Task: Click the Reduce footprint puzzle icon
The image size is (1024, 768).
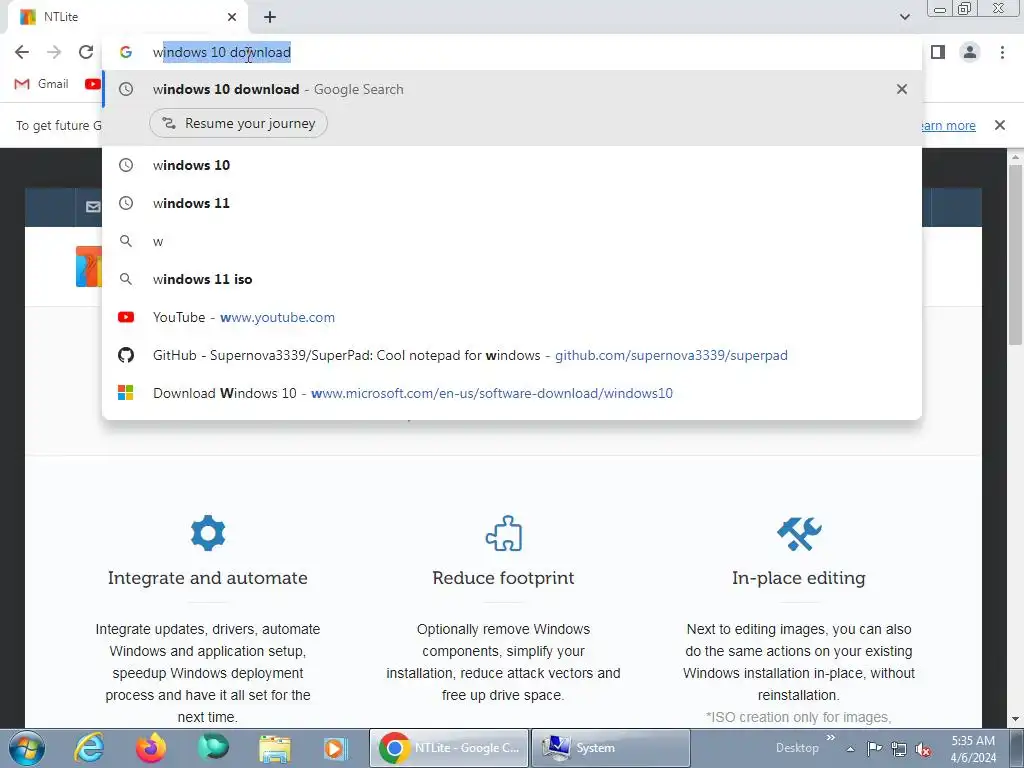Action: tap(504, 533)
